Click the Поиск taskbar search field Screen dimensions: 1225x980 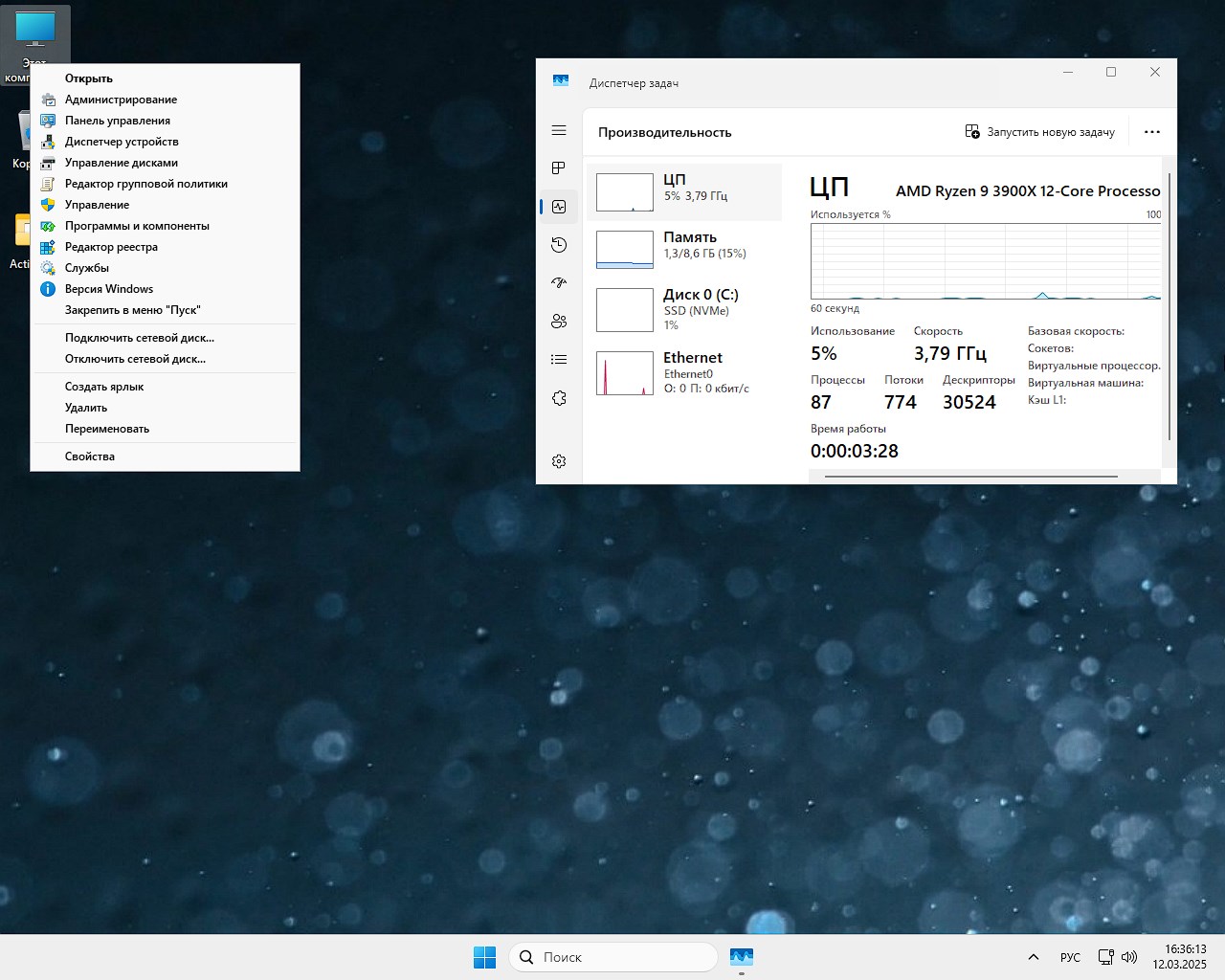[x=613, y=957]
